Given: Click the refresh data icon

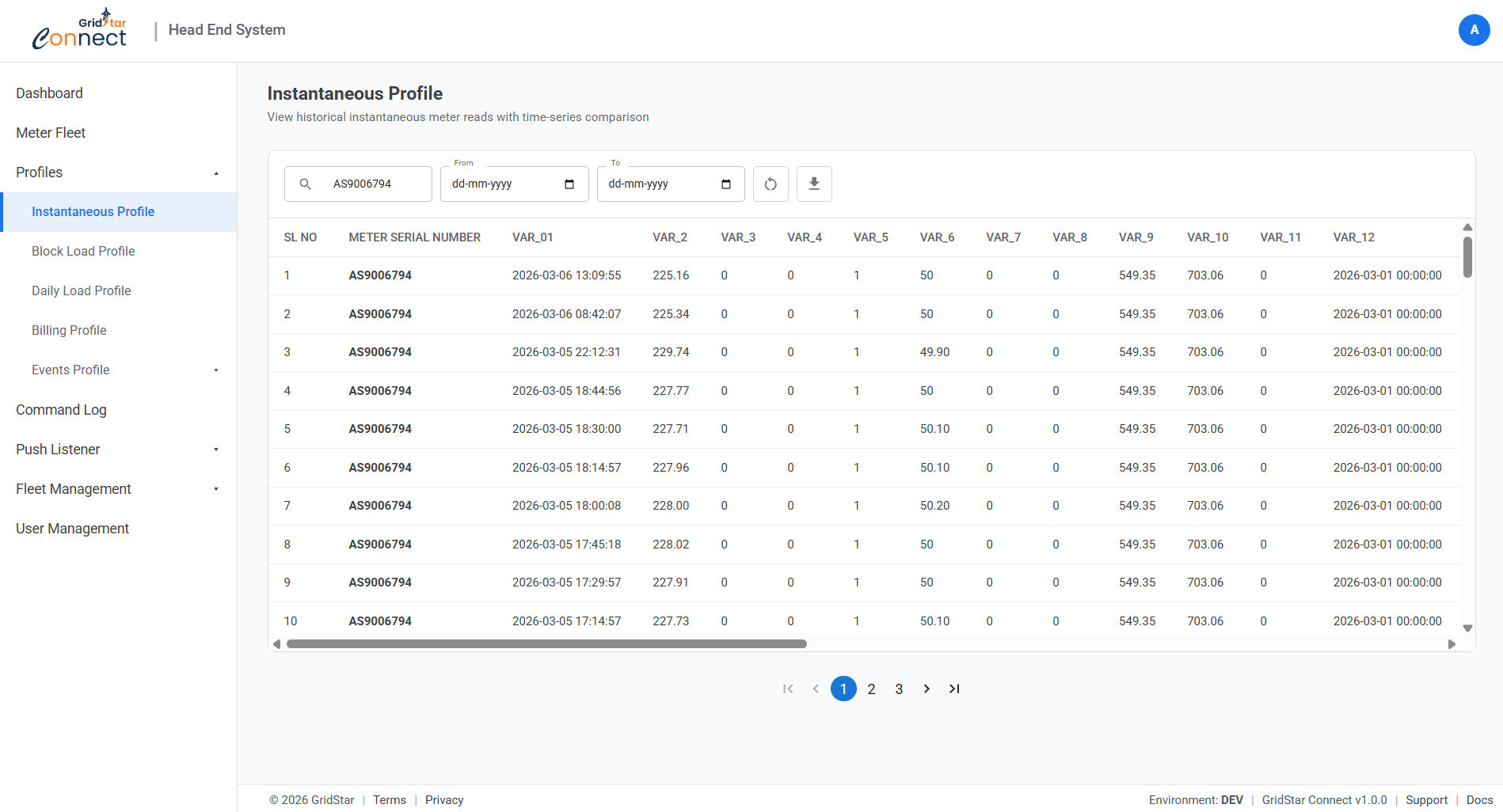Looking at the screenshot, I should 770,184.
